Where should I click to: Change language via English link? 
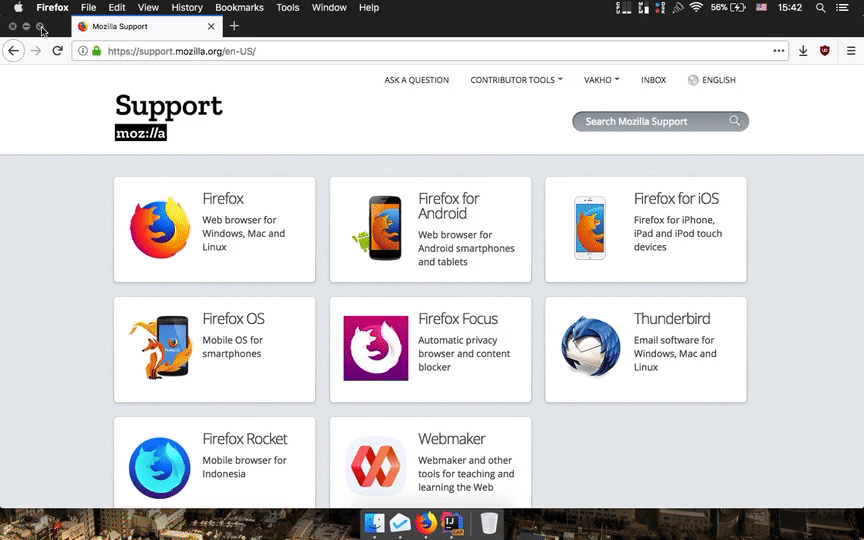click(x=719, y=80)
